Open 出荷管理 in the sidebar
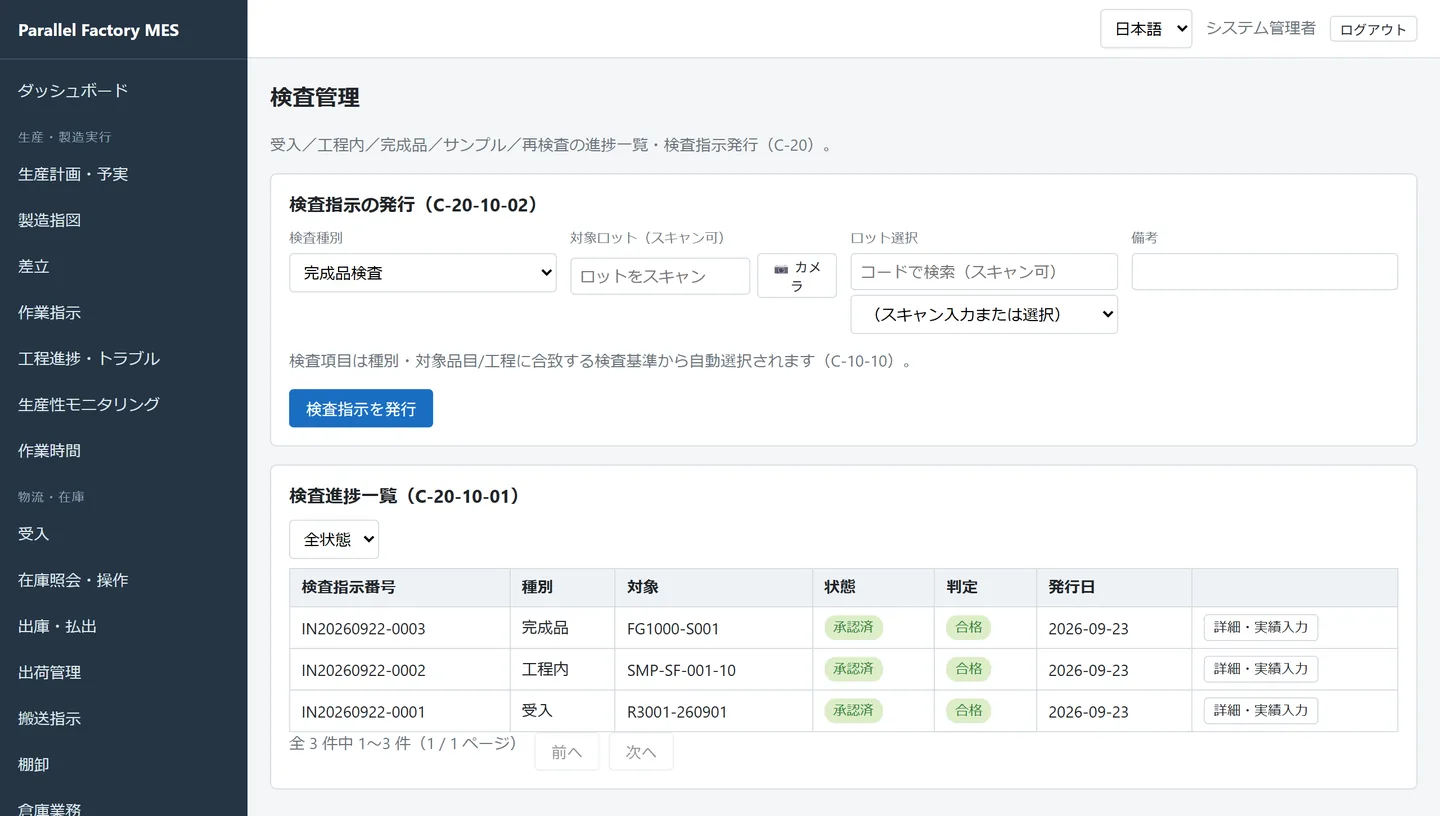Screen dimensions: 1440x816 [49, 672]
